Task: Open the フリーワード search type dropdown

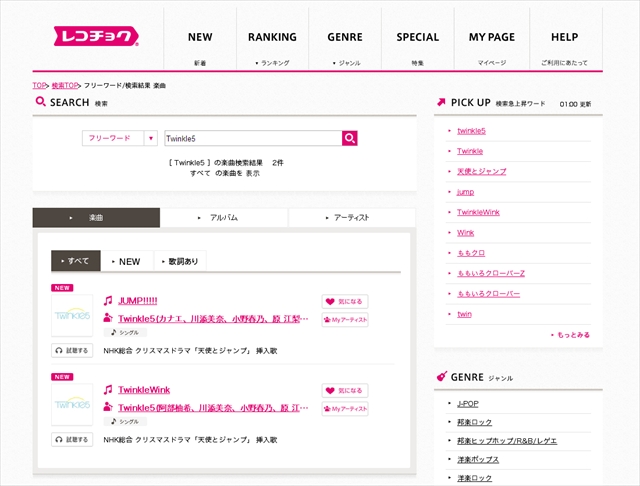Action: [x=120, y=138]
